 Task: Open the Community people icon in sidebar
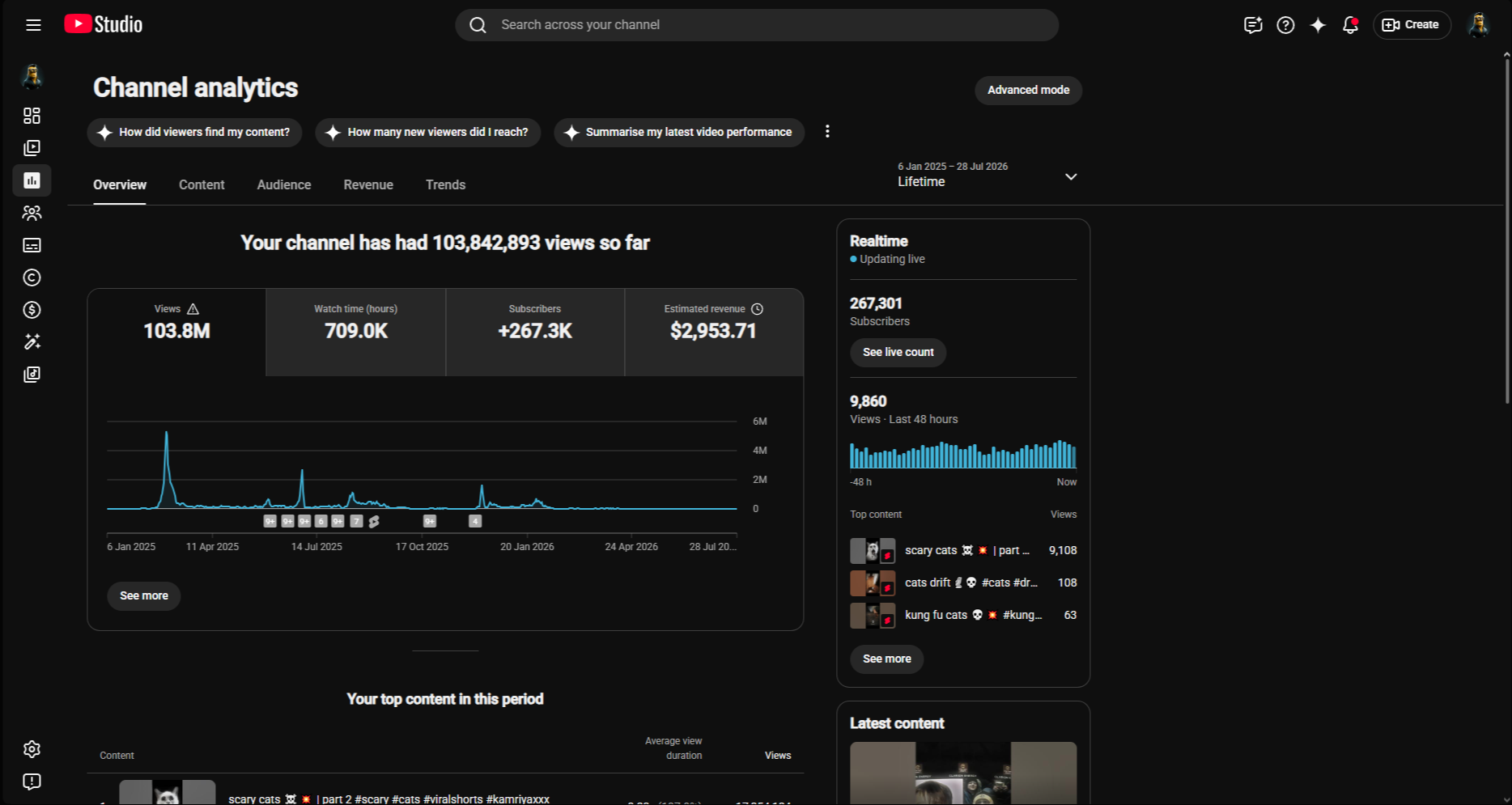32,213
